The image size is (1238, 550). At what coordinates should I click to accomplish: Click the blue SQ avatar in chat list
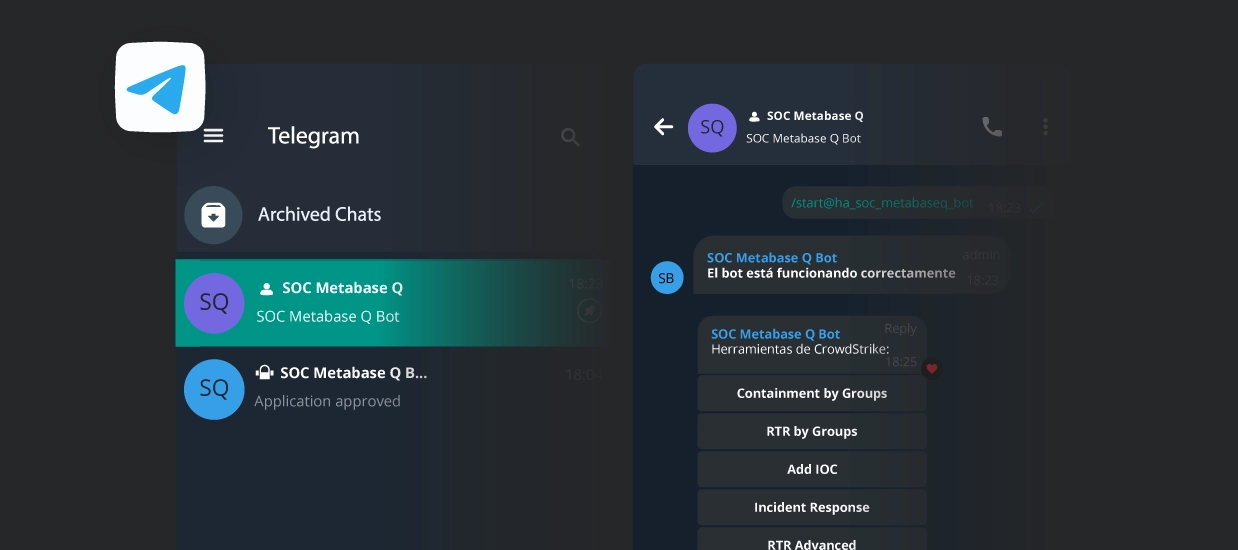[214, 389]
